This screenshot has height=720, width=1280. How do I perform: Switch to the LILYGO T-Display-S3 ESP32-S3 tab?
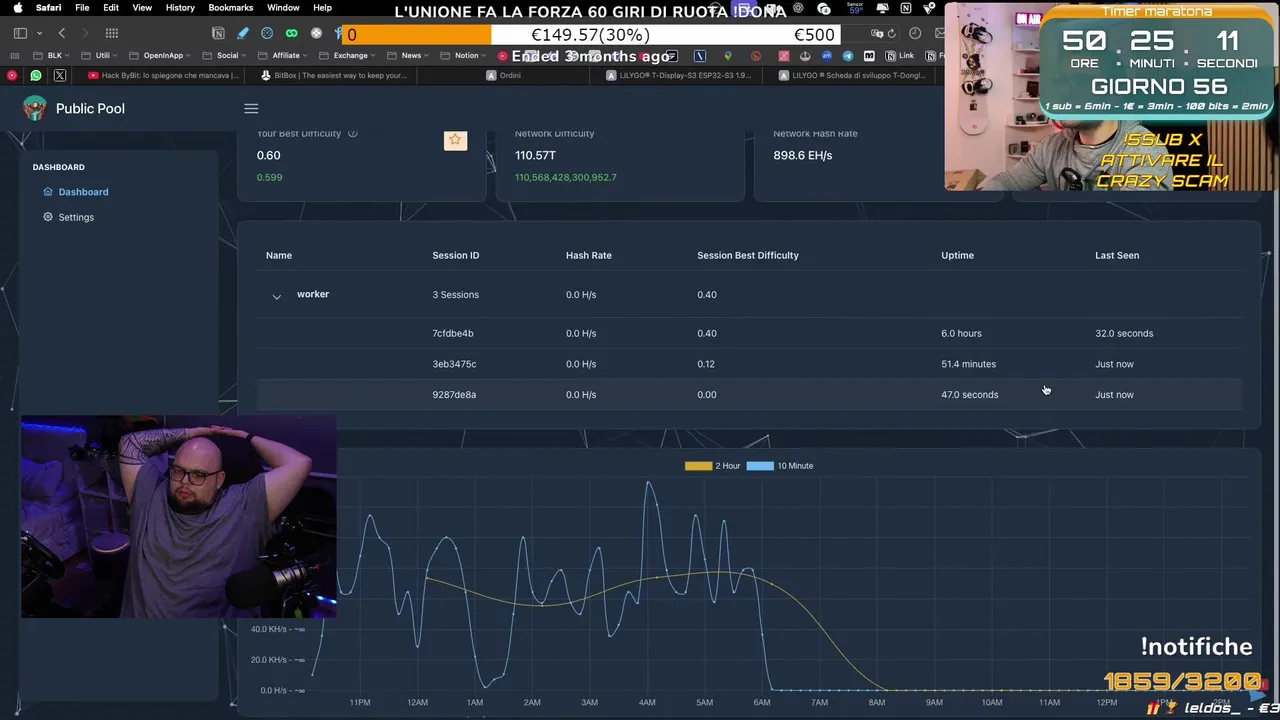click(x=678, y=75)
